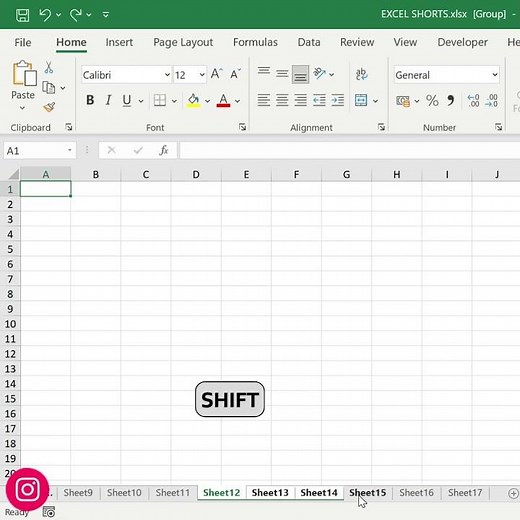Select the Sheet15 tab
520x520 pixels.
[368, 492]
